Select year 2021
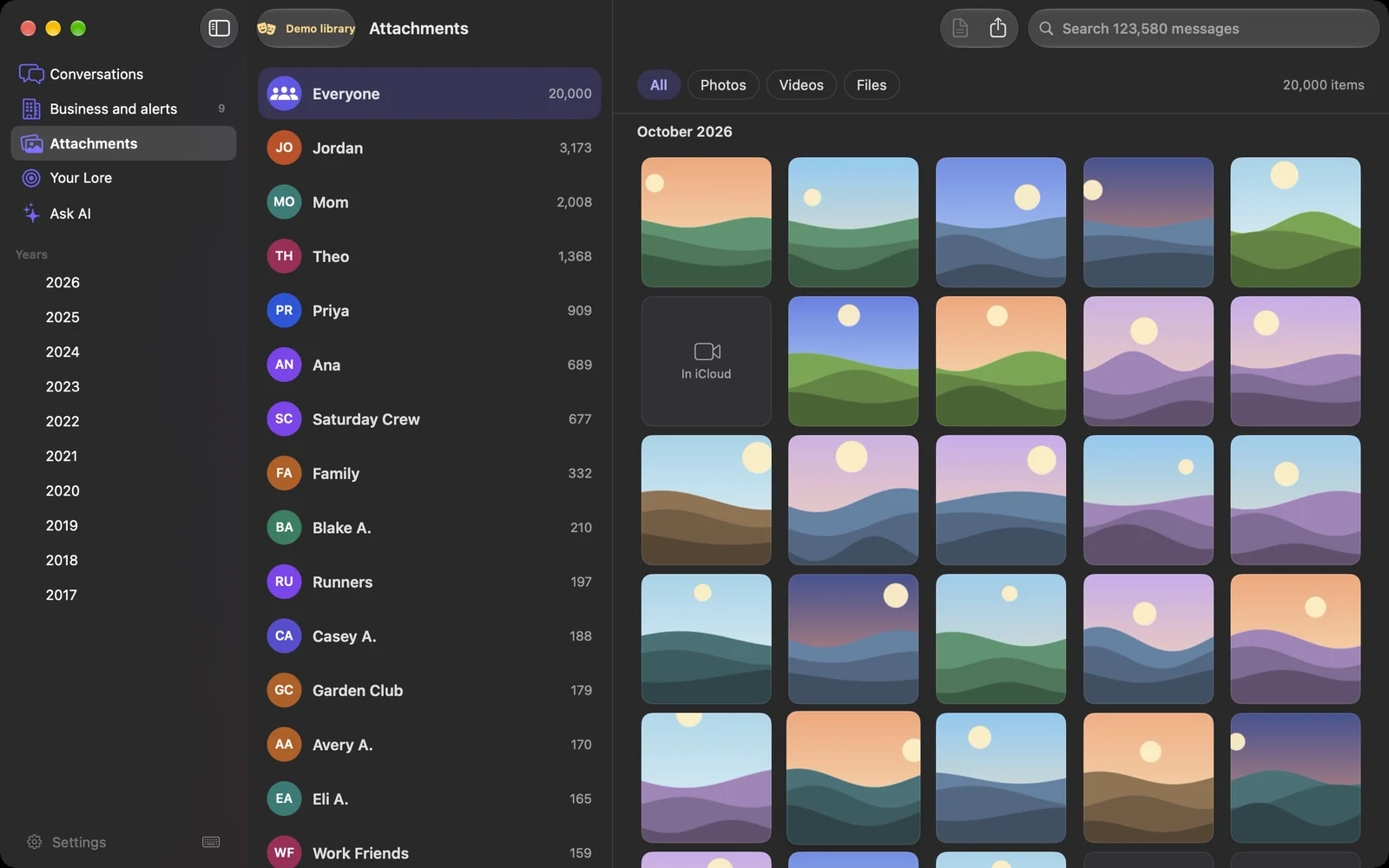This screenshot has width=1389, height=868. click(62, 457)
